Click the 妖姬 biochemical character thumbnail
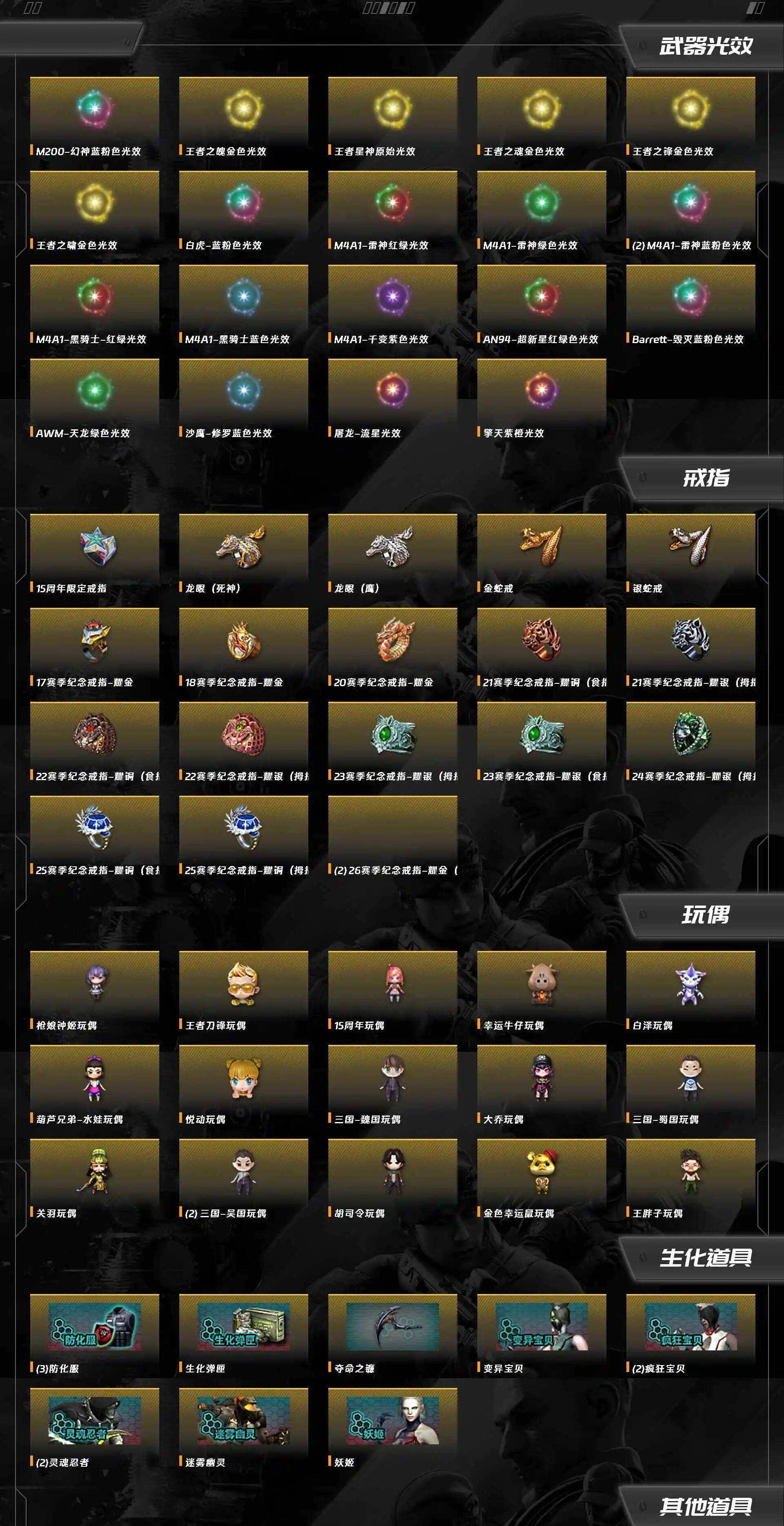The image size is (784, 1526). point(392,1421)
